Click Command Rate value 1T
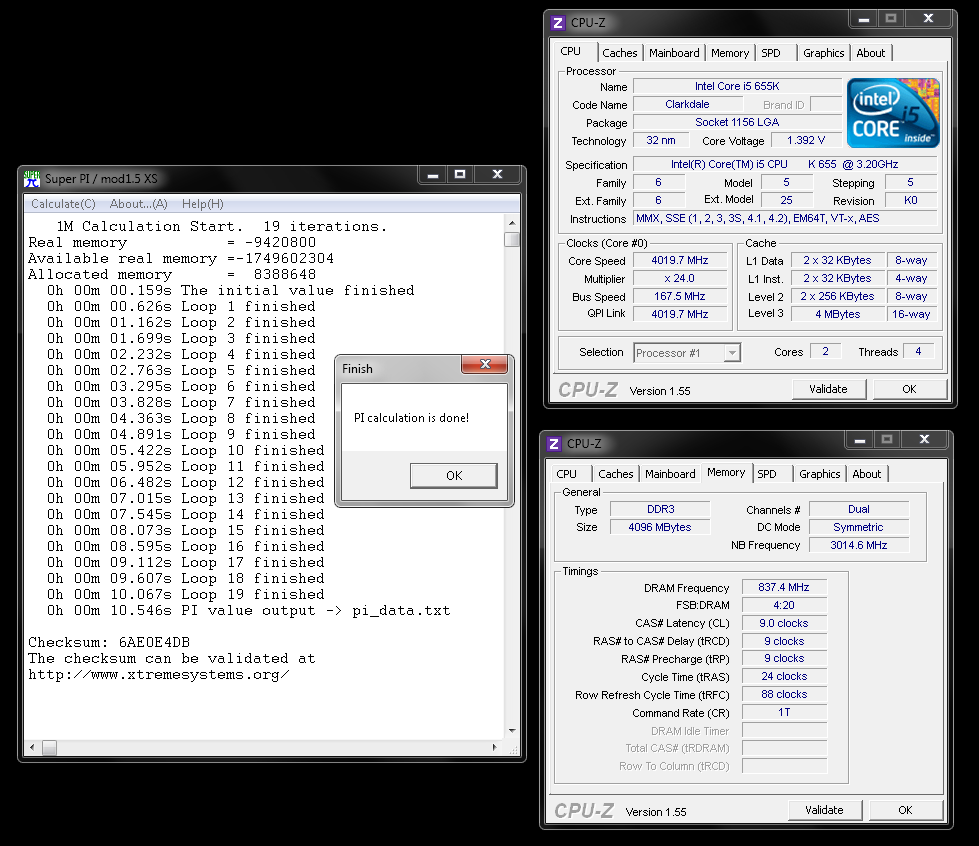This screenshot has width=979, height=846. [x=784, y=712]
